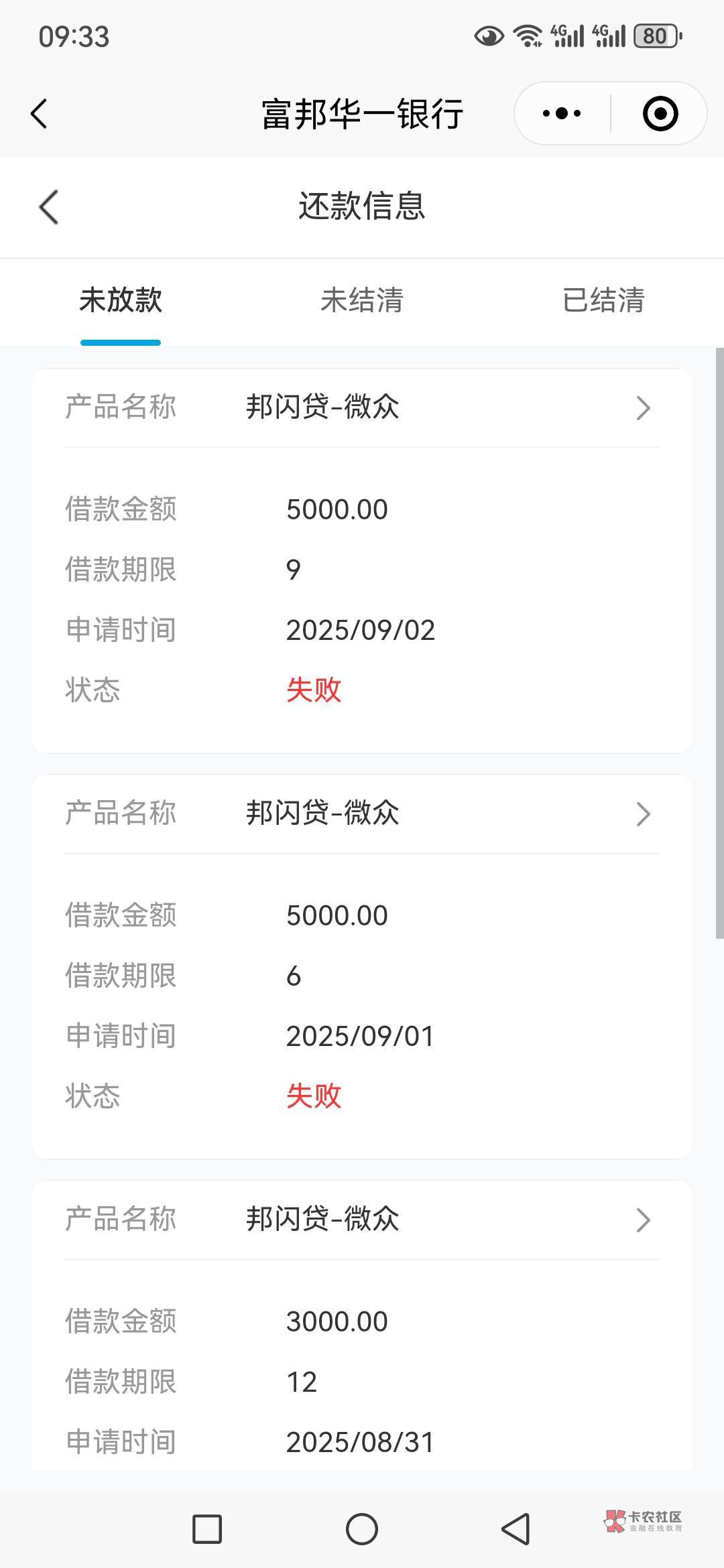Tap the mini program back arrow
Image resolution: width=724 pixels, height=1568 pixels.
[x=40, y=113]
